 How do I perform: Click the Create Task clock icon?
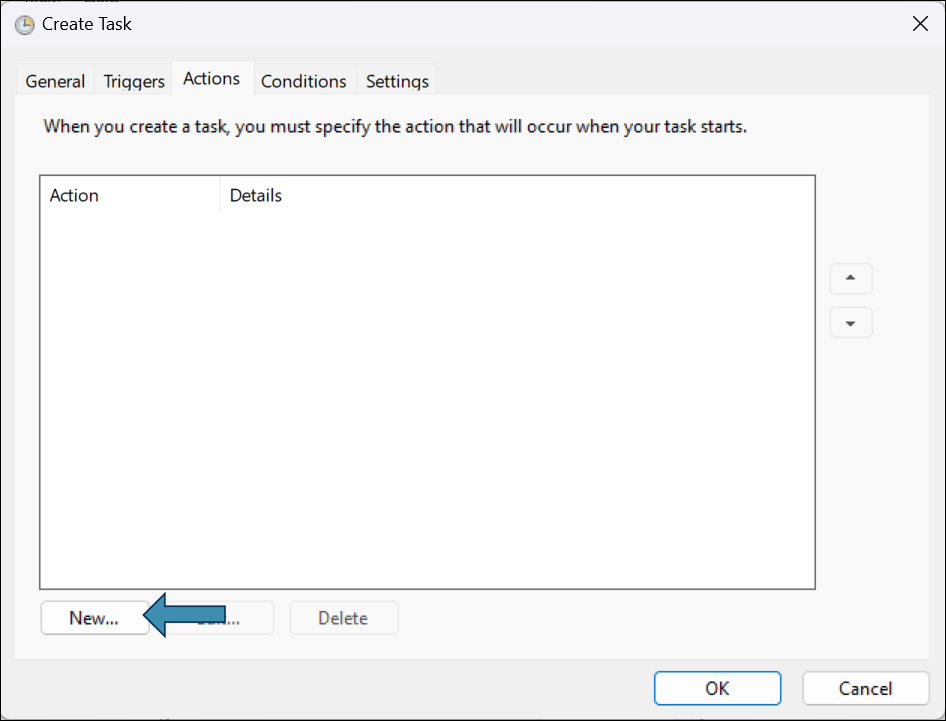(24, 24)
